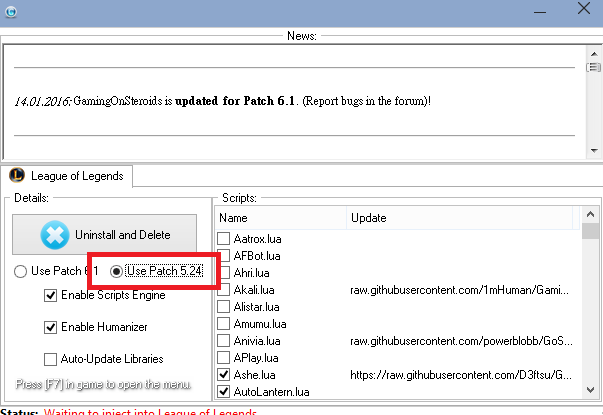Screen dimensions: 603x415
Task: Select the Use Patch 6.1 radio button
Action: [20, 271]
